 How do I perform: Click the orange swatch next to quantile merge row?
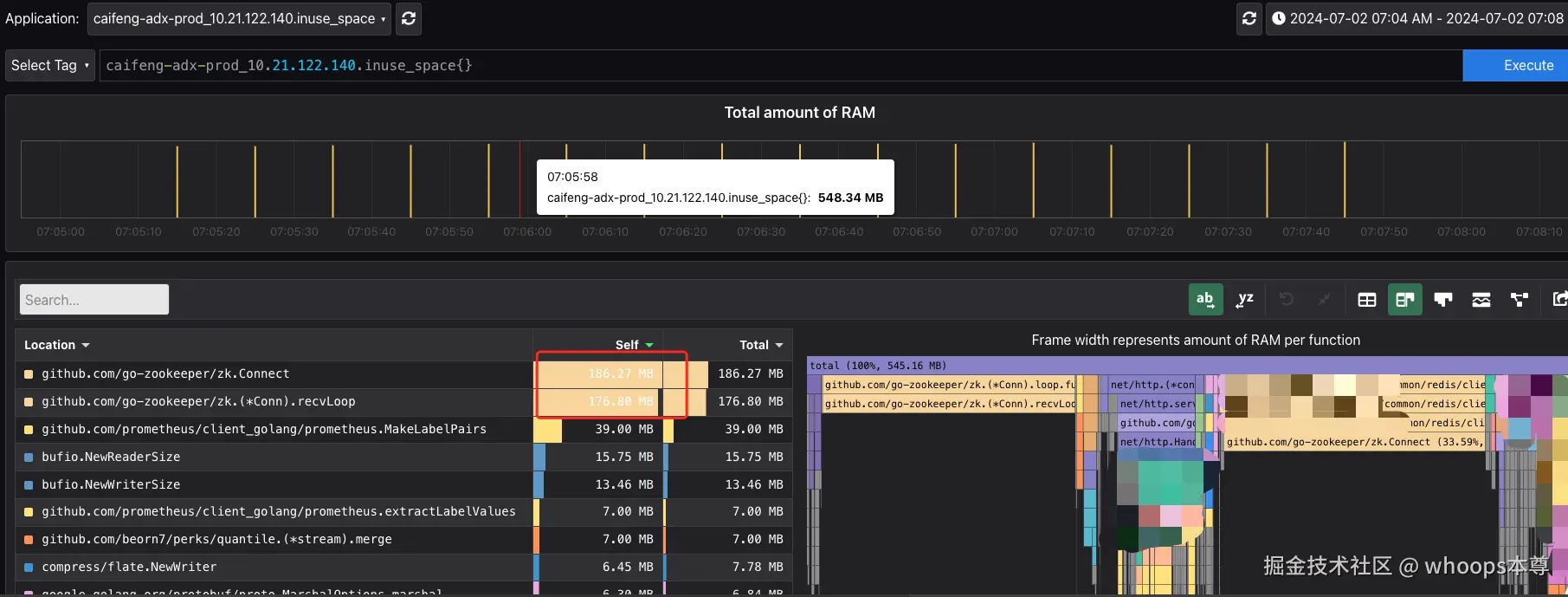point(29,540)
